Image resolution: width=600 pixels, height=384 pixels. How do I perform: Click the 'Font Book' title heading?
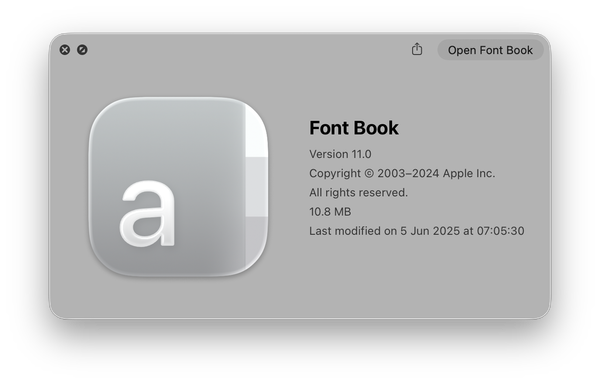(354, 128)
